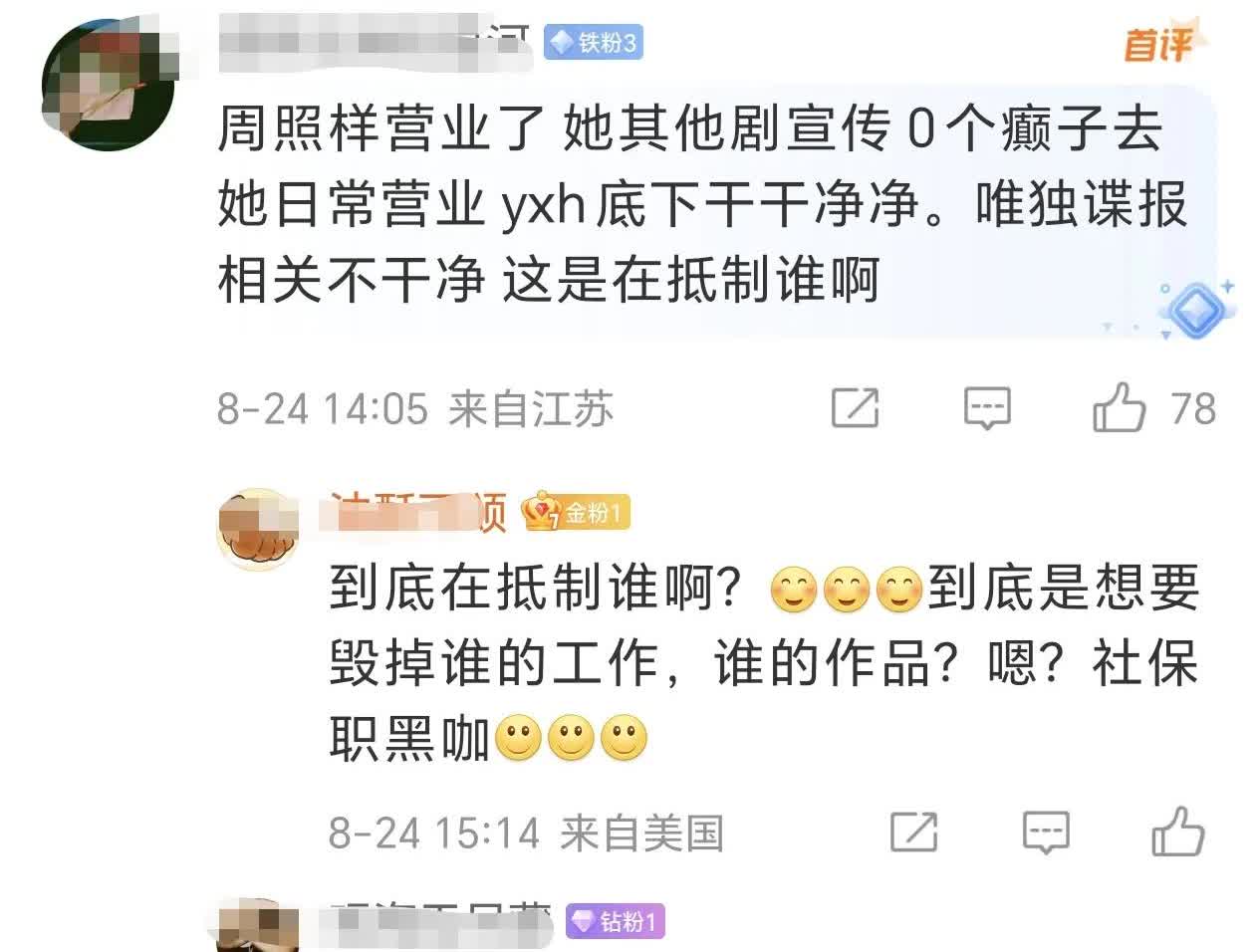
Task: Open the second commenter's username ending in 顷
Action: click(418, 513)
